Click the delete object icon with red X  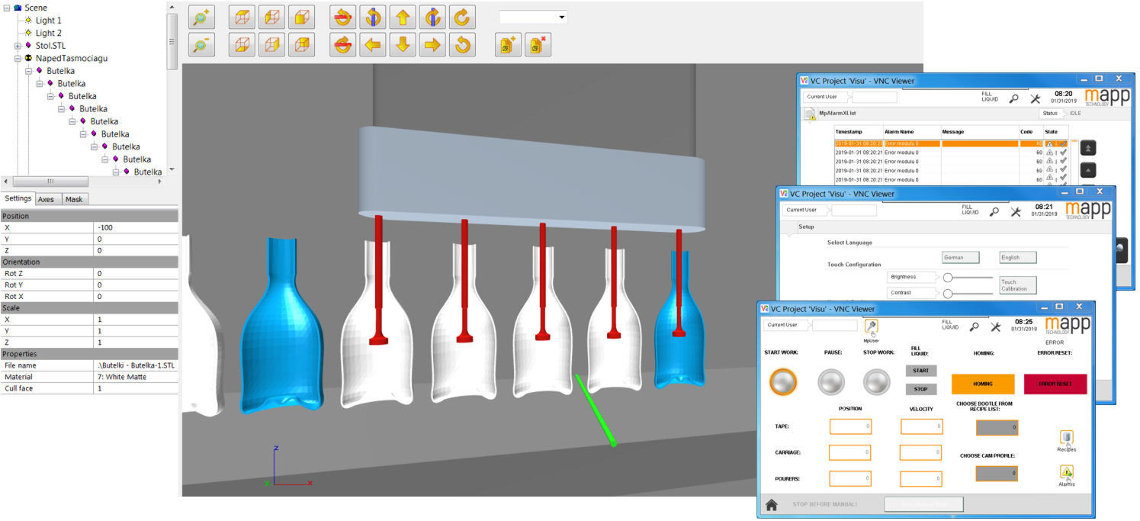click(538, 45)
